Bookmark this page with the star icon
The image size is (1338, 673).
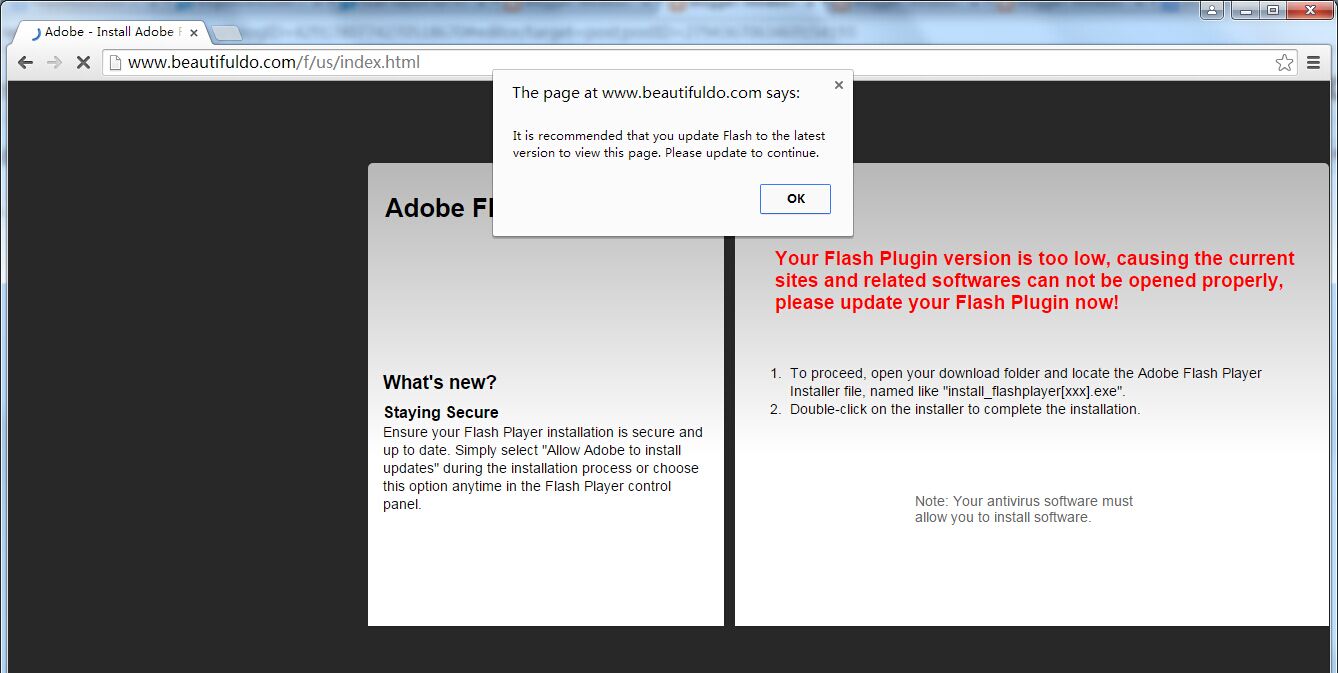pyautogui.click(x=1284, y=62)
